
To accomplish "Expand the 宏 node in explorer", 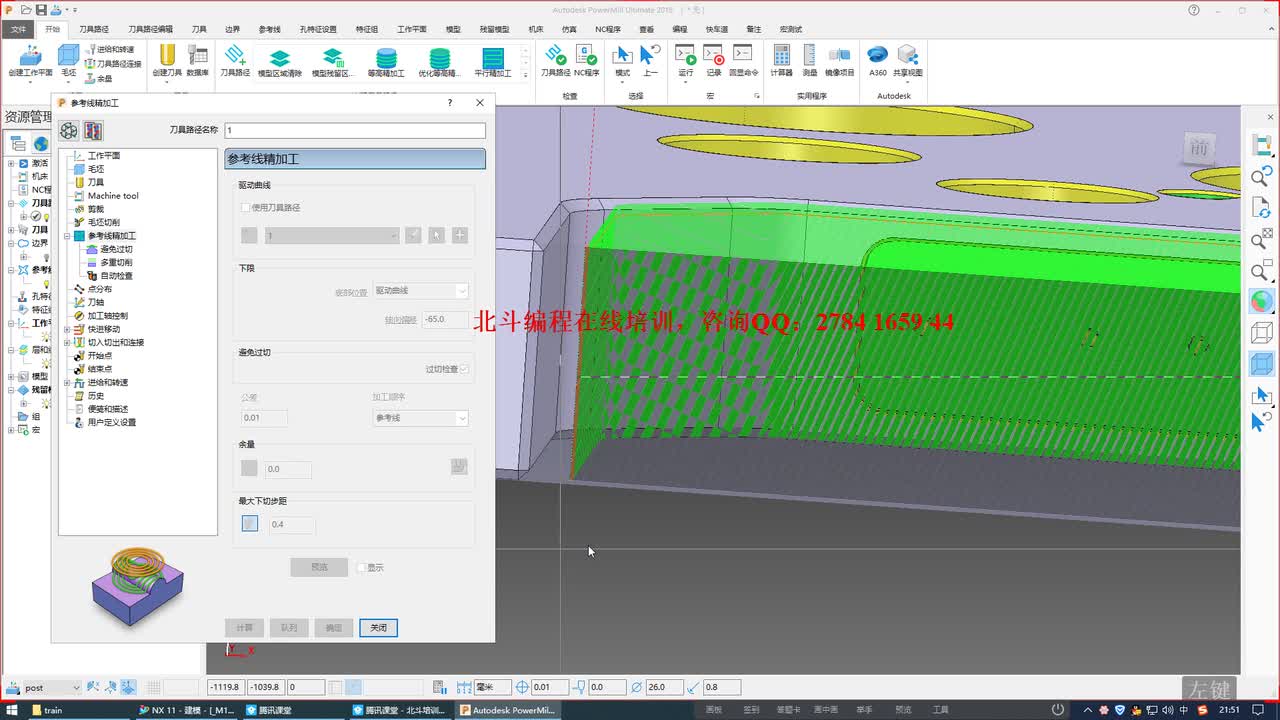I will (11, 430).
